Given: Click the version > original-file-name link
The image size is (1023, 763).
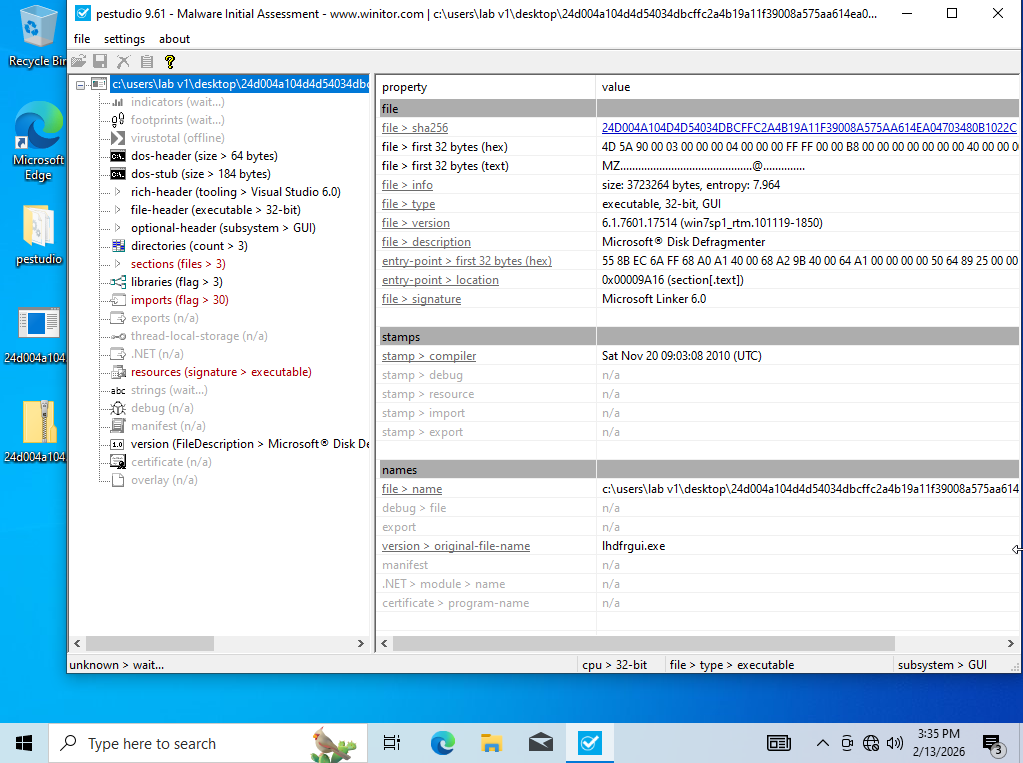Looking at the screenshot, I should pyautogui.click(x=456, y=546).
